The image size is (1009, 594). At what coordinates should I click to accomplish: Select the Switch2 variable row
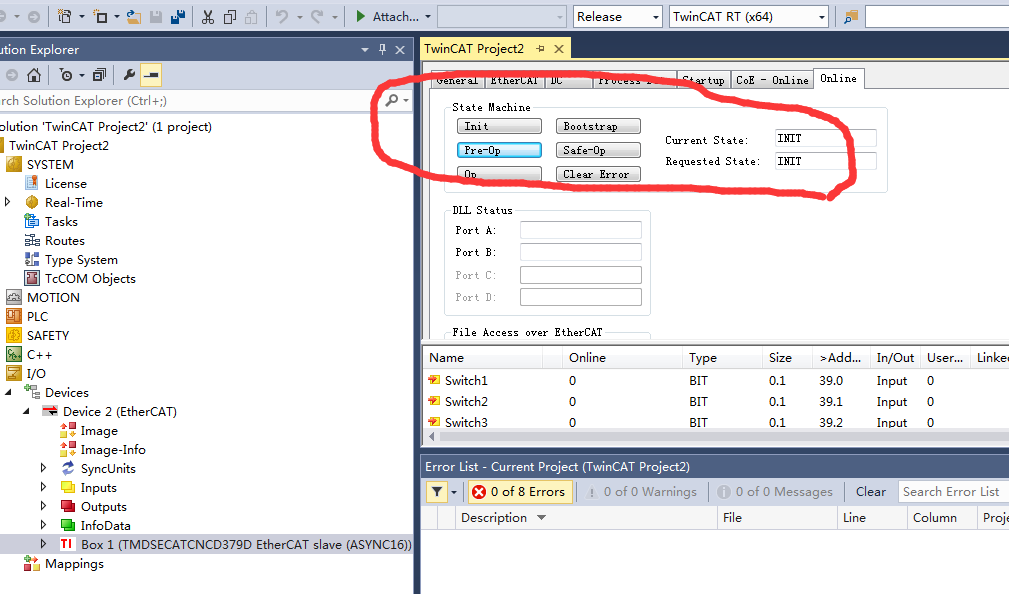tap(716, 402)
